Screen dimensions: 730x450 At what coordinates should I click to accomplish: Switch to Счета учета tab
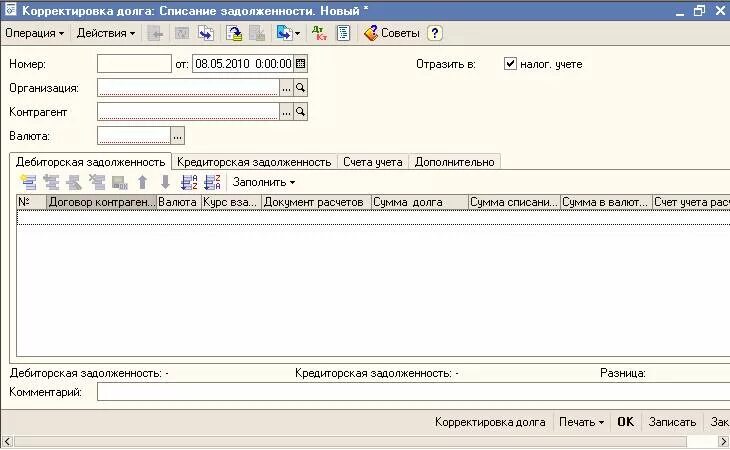(373, 162)
